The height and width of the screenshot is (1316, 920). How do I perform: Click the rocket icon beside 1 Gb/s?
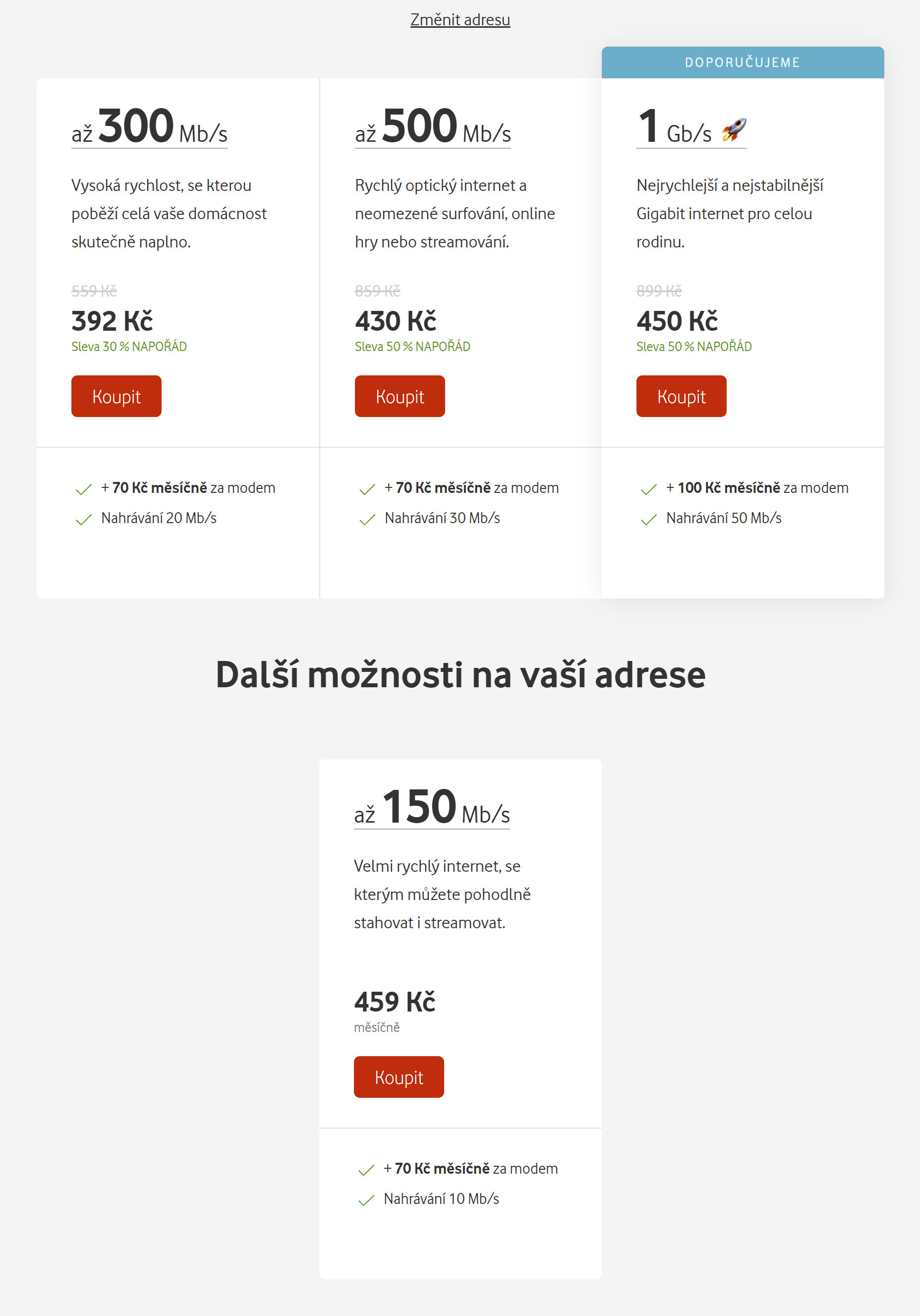coord(734,130)
